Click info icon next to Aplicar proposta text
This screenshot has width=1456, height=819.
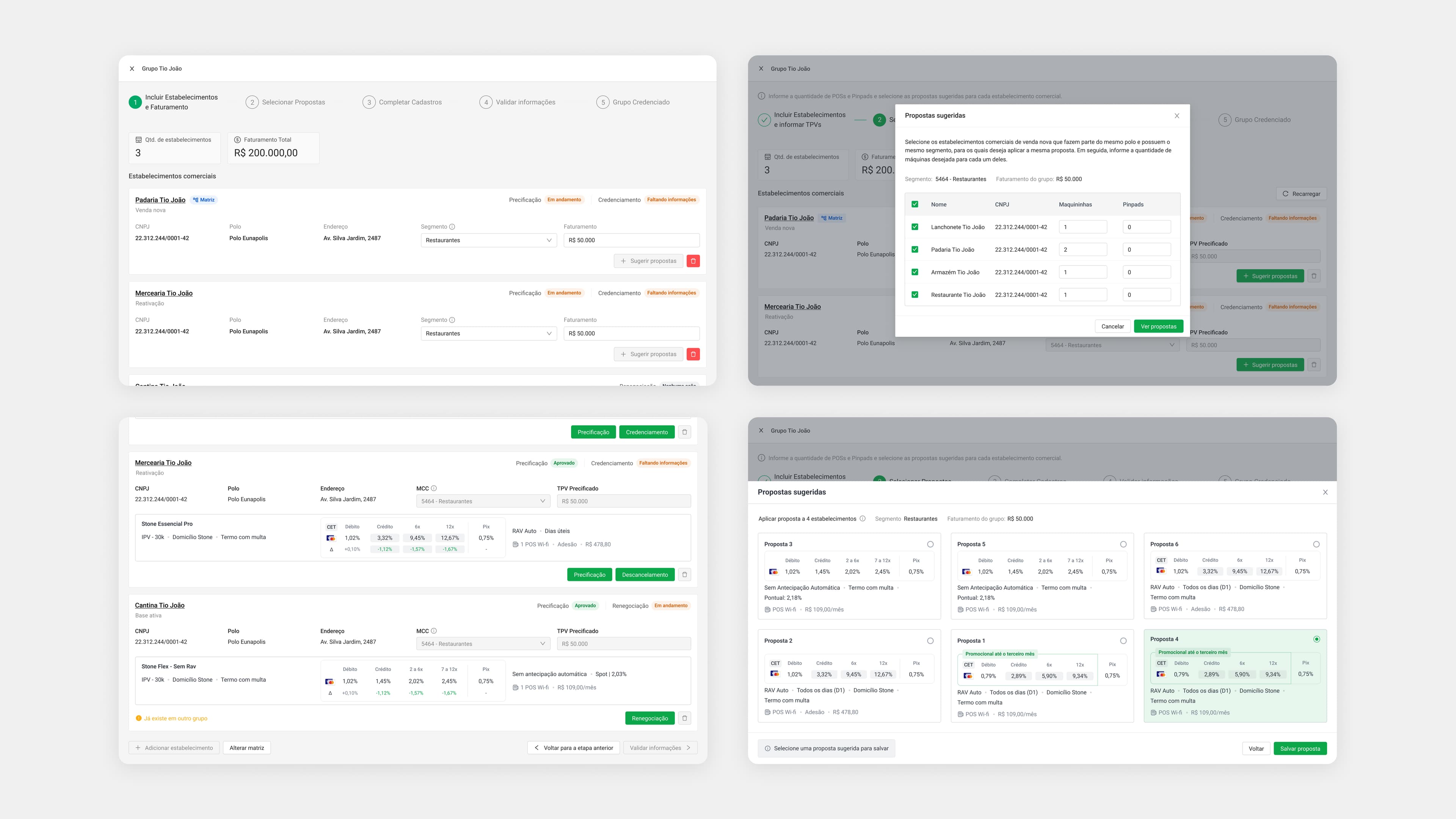pyautogui.click(x=863, y=519)
